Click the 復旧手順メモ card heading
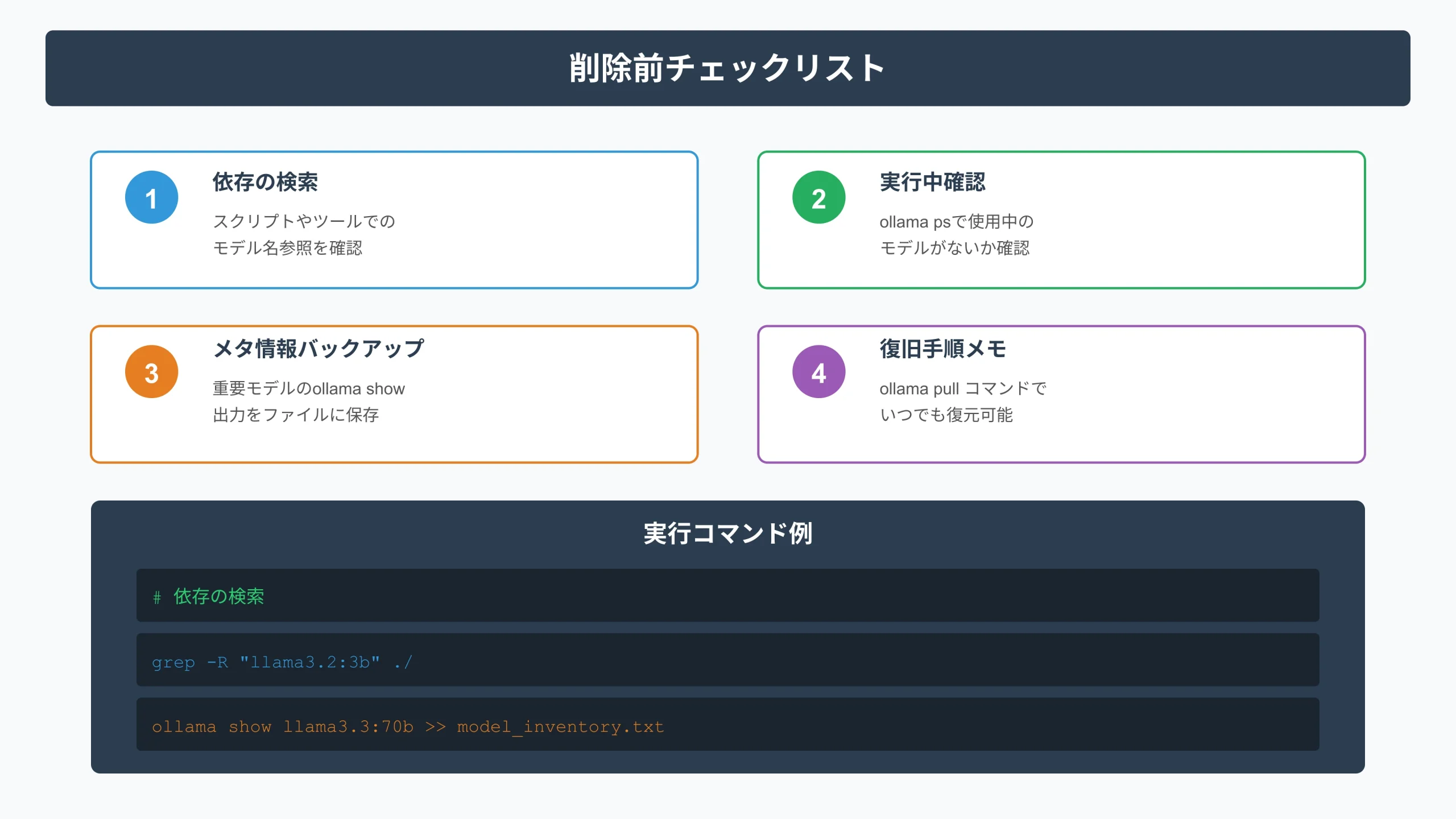Viewport: 1456px width, 819px height. click(943, 349)
